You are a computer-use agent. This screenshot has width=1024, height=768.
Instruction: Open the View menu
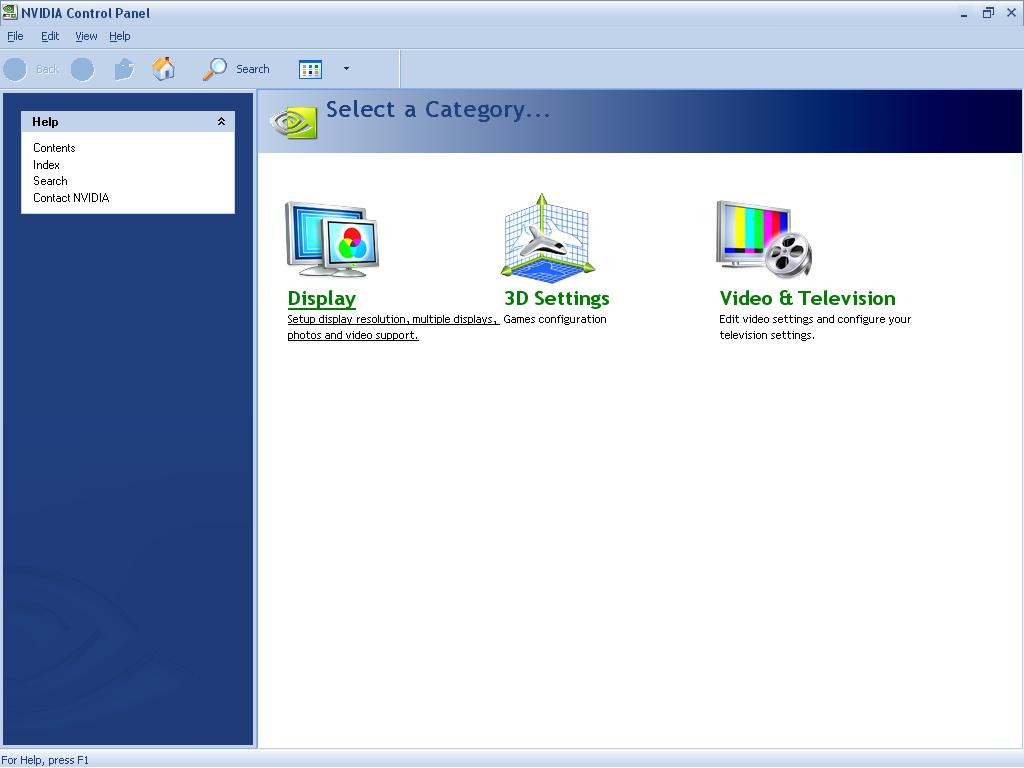pos(86,37)
